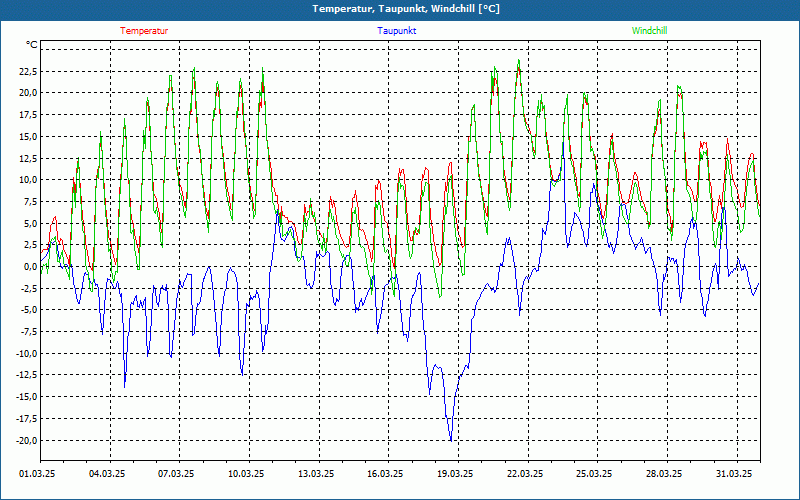Click the -10,0 y-axis value

pos(26,354)
